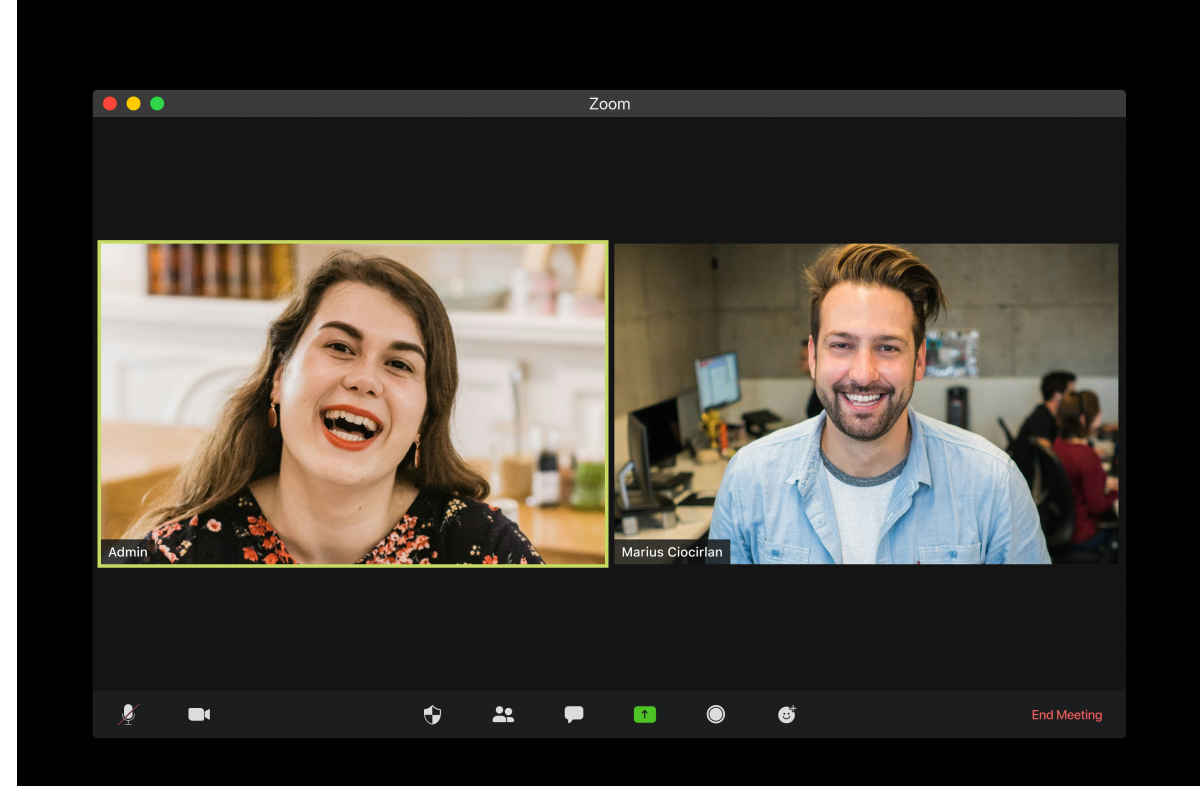Click the Zoom title in title bar

(609, 104)
